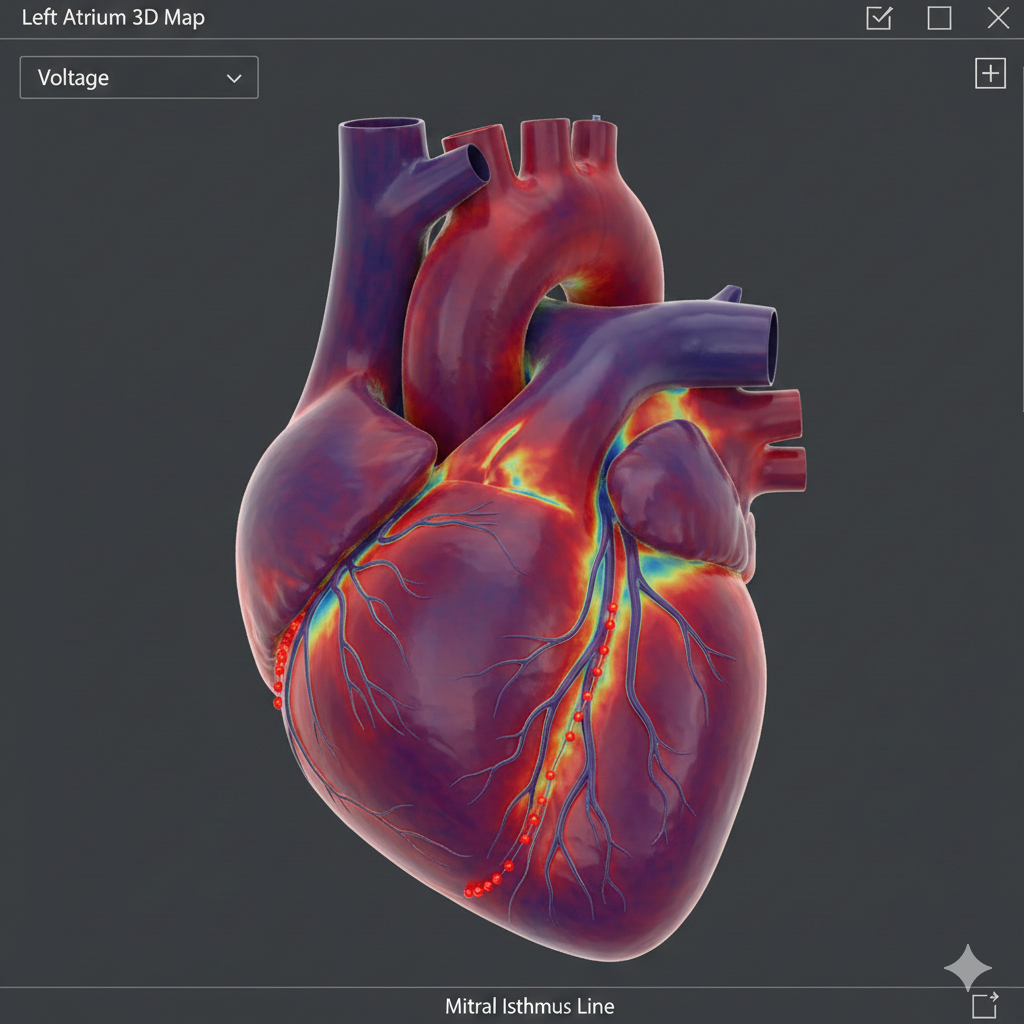This screenshot has height=1024, width=1024.
Task: Click the export share icon at bottom right
Action: click(x=985, y=1004)
